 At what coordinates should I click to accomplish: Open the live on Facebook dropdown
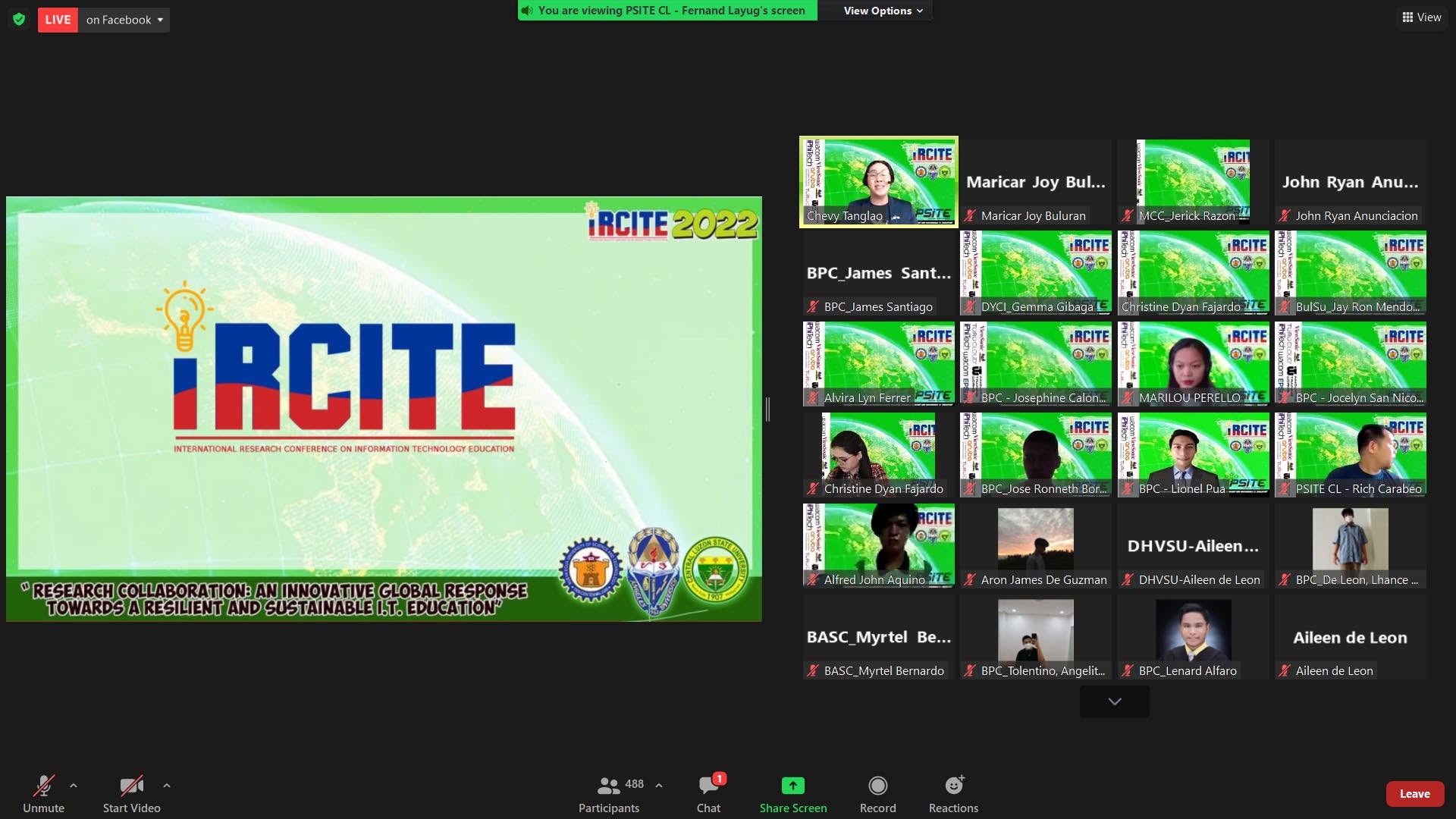pyautogui.click(x=124, y=20)
